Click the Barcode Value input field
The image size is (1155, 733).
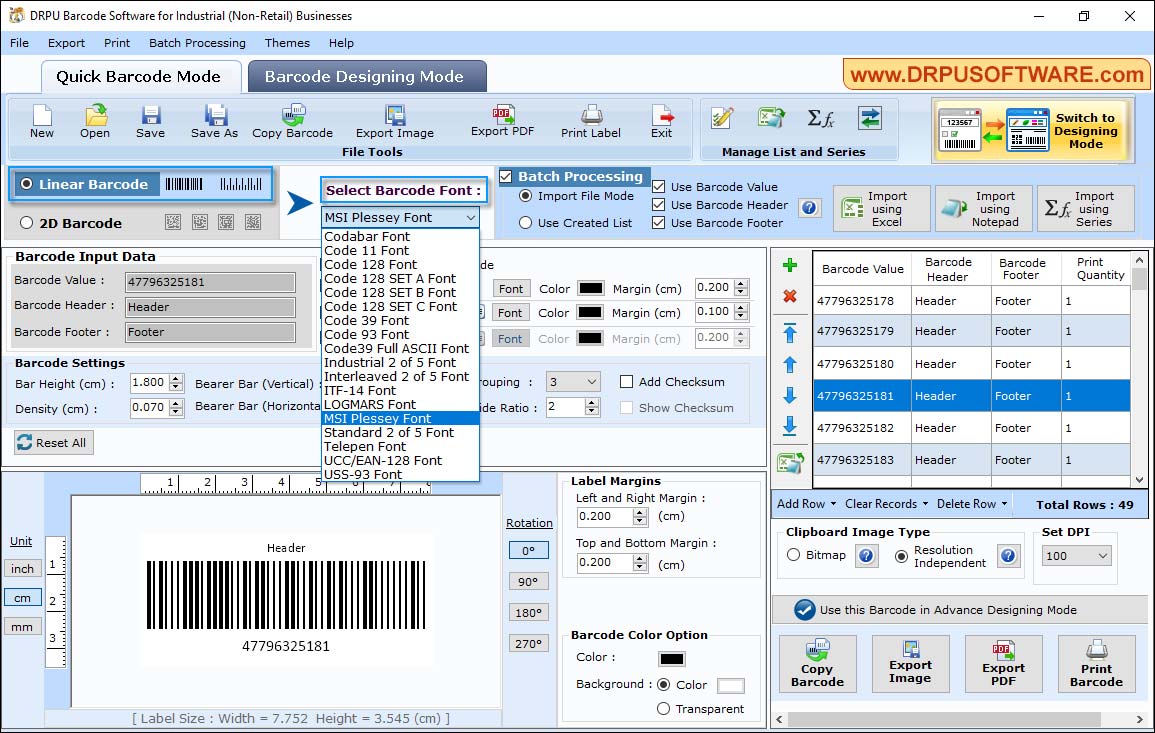pyautogui.click(x=209, y=281)
